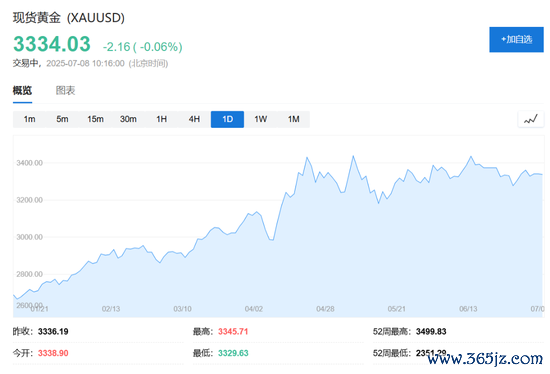Click the 3334.03 current price

tap(52, 44)
